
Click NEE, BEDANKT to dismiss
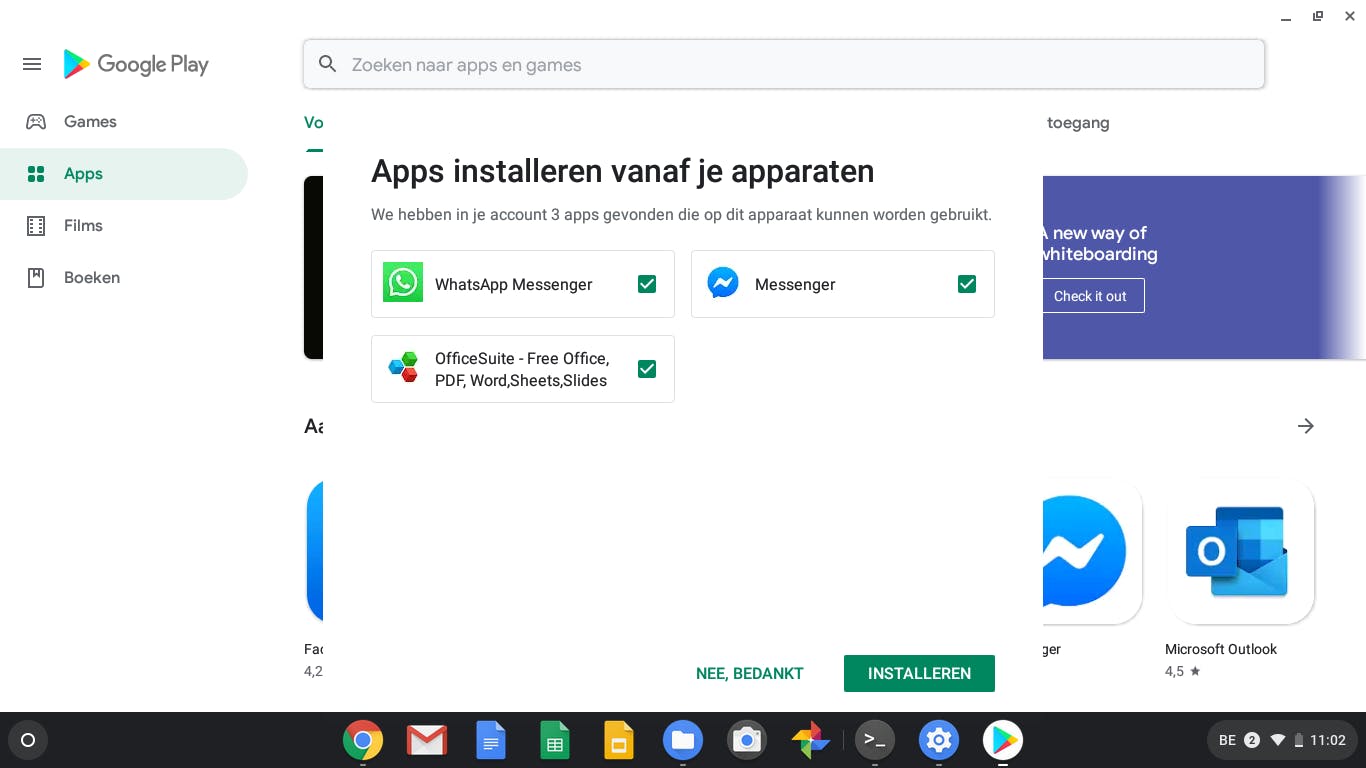(x=750, y=673)
